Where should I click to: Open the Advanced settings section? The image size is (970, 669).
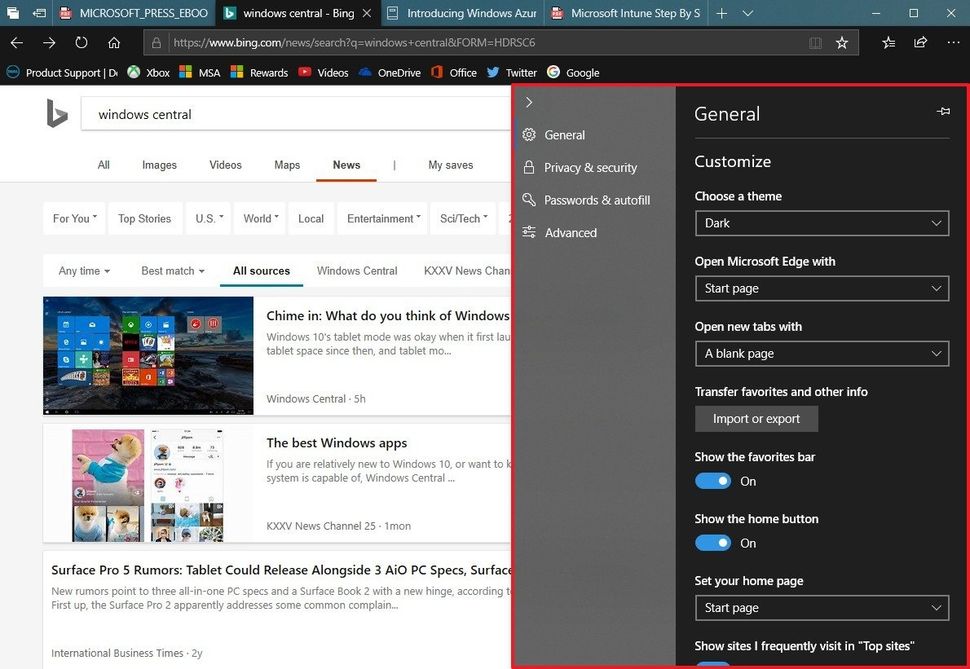coord(570,232)
